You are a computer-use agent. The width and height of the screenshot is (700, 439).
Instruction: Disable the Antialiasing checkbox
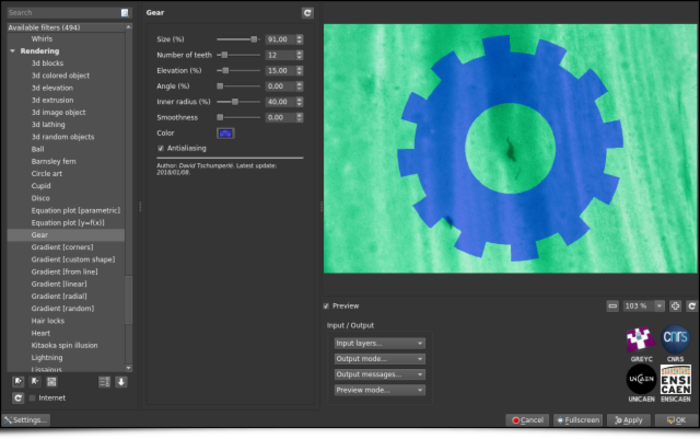tap(161, 148)
